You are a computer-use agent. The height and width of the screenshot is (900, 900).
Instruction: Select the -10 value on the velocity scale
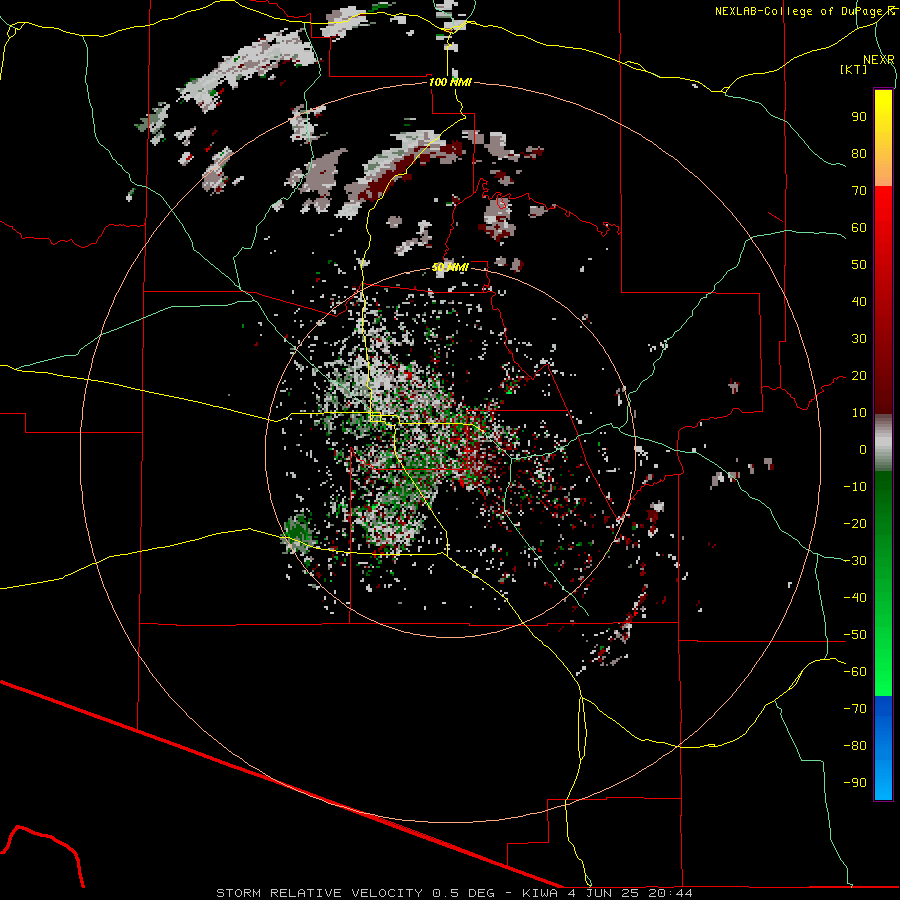(x=855, y=487)
